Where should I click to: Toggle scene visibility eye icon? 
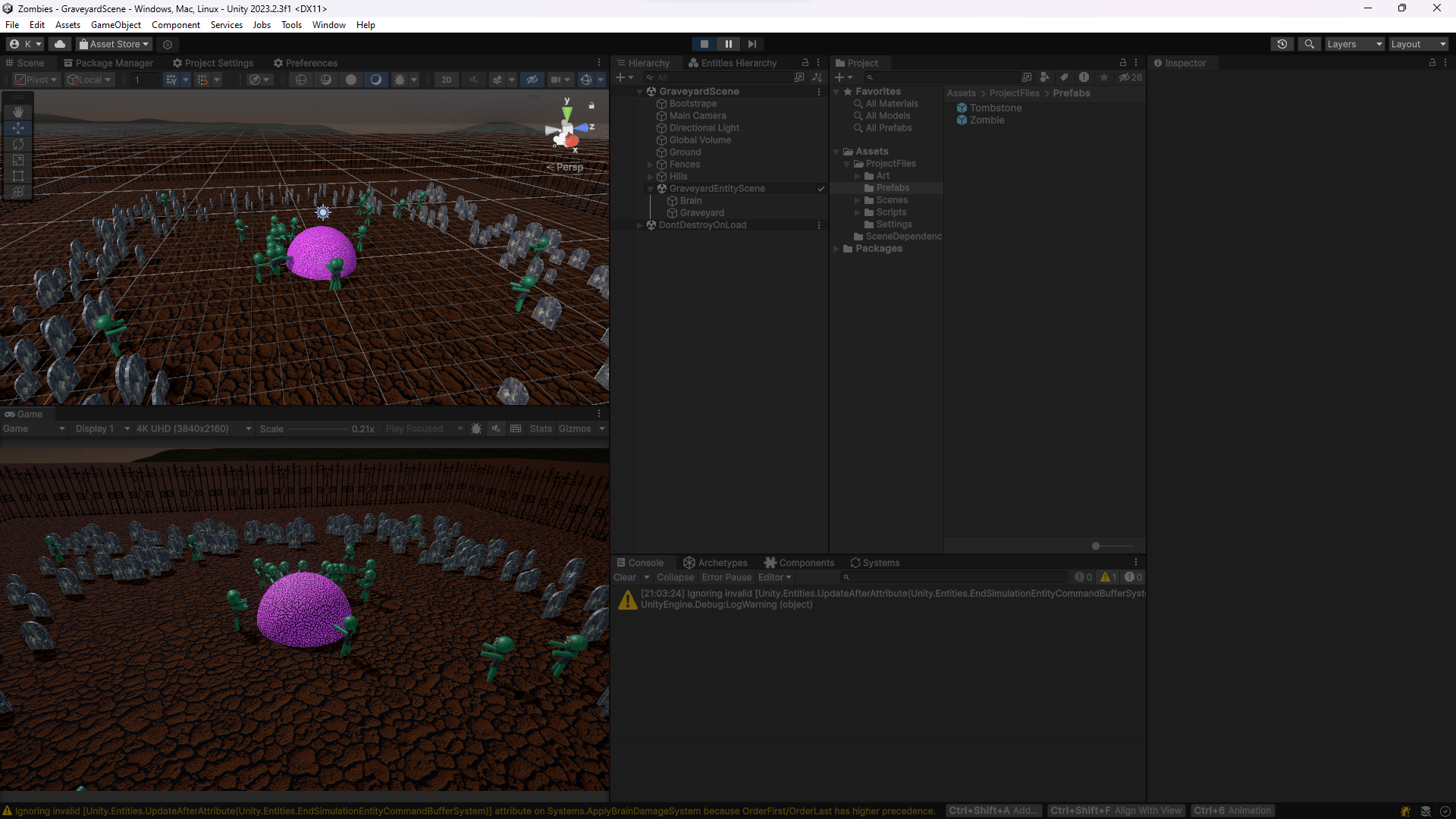tap(532, 80)
